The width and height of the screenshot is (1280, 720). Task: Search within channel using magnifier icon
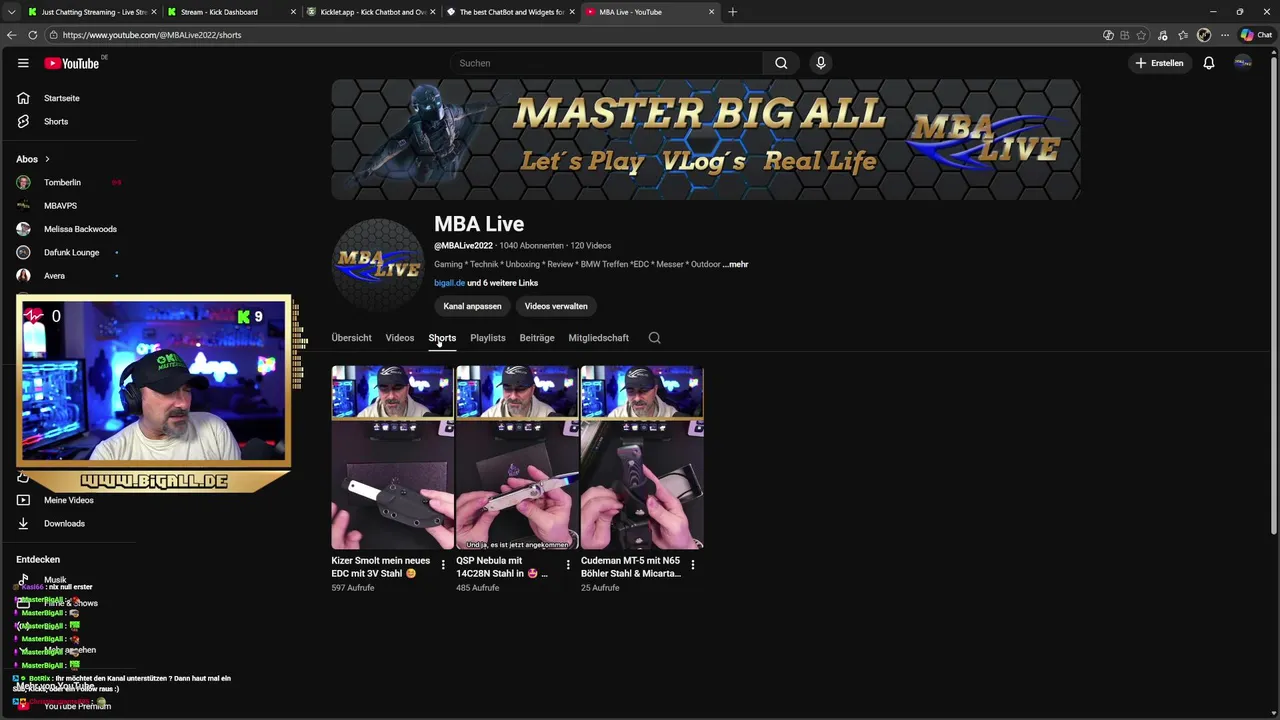click(655, 338)
